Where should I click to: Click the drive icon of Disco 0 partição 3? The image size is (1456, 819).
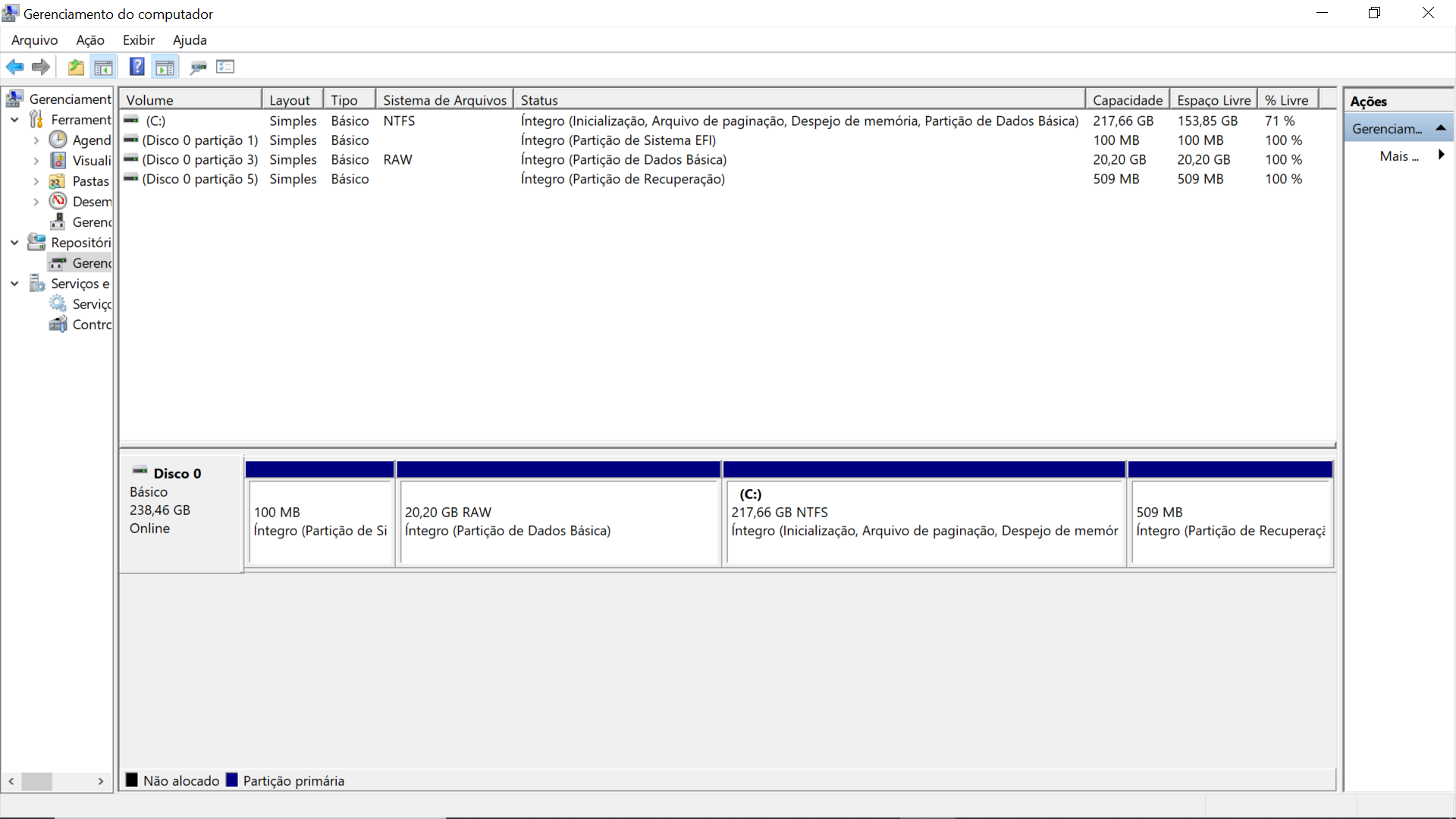132,159
